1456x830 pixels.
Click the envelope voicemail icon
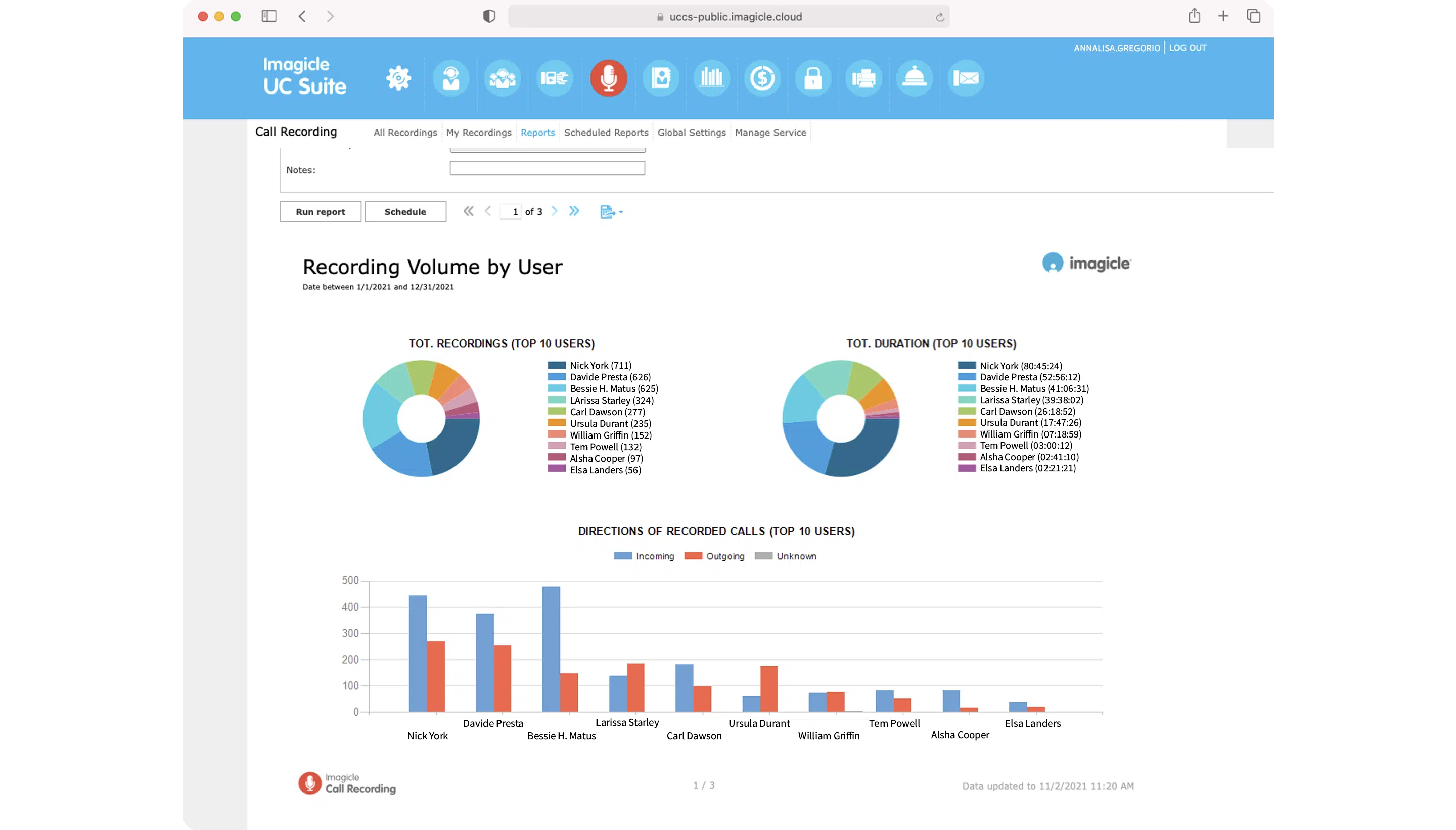tap(966, 78)
